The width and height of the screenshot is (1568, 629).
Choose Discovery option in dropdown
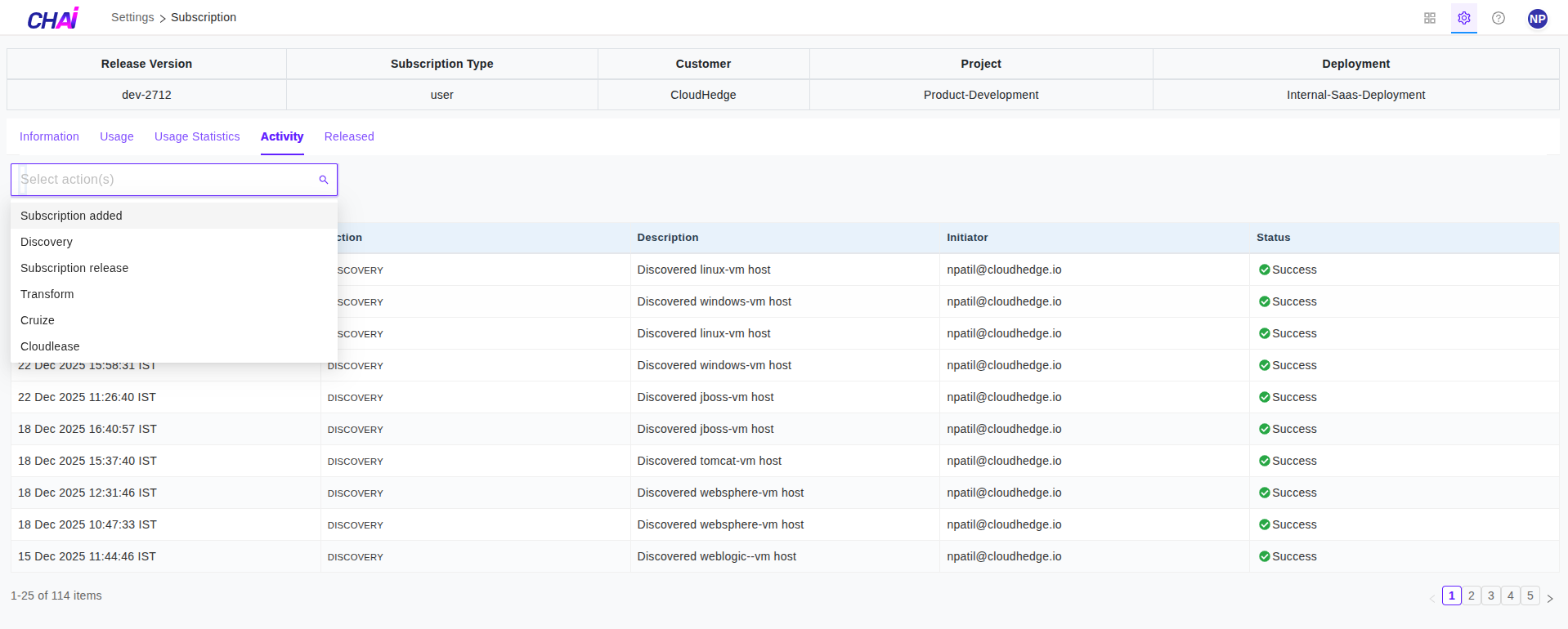(174, 242)
